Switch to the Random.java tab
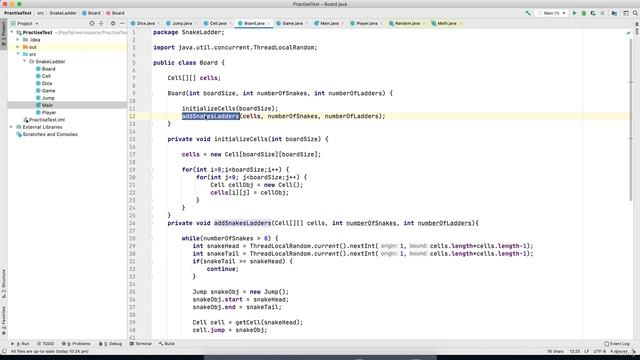 tap(407, 23)
